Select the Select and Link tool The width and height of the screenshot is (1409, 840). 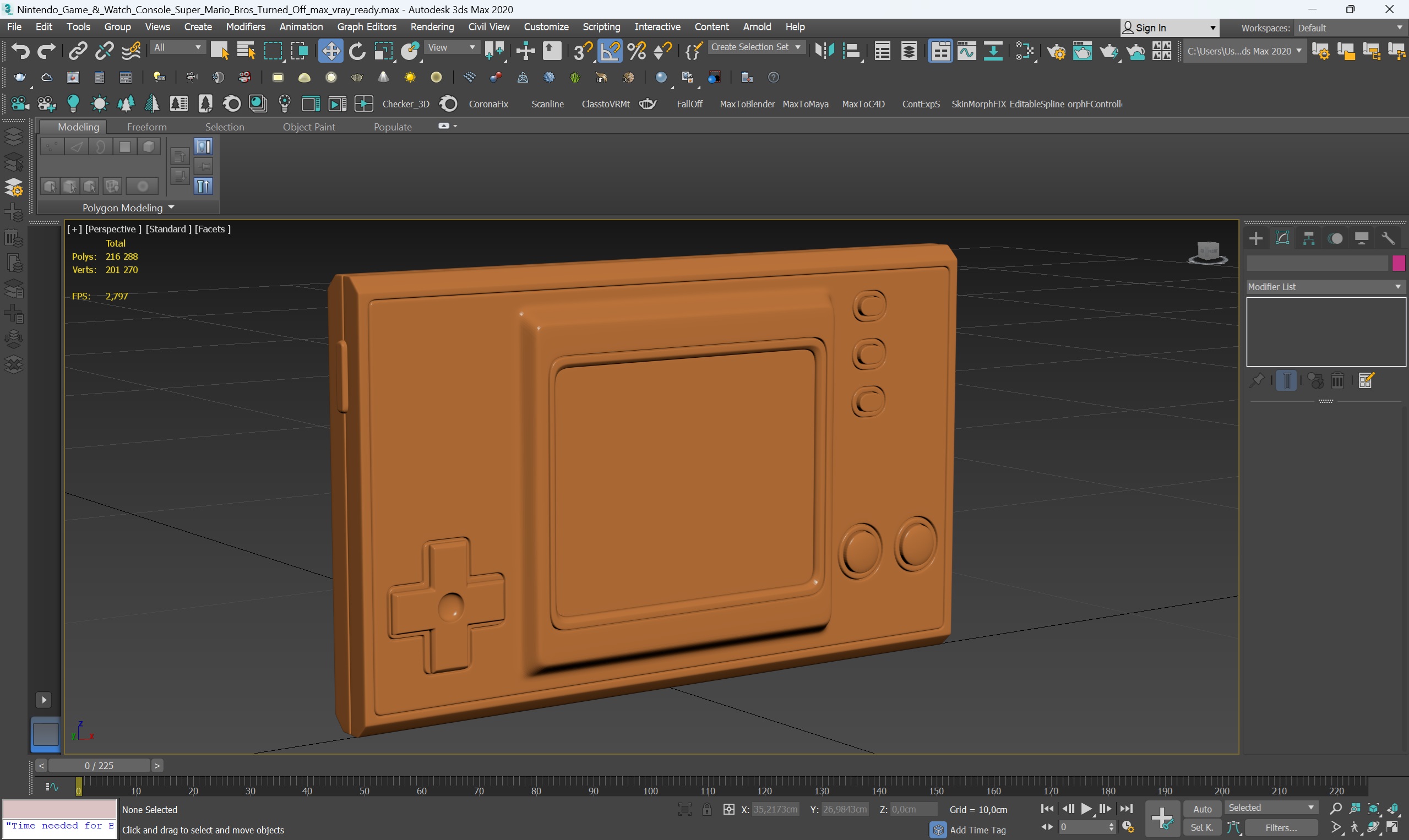[x=78, y=51]
